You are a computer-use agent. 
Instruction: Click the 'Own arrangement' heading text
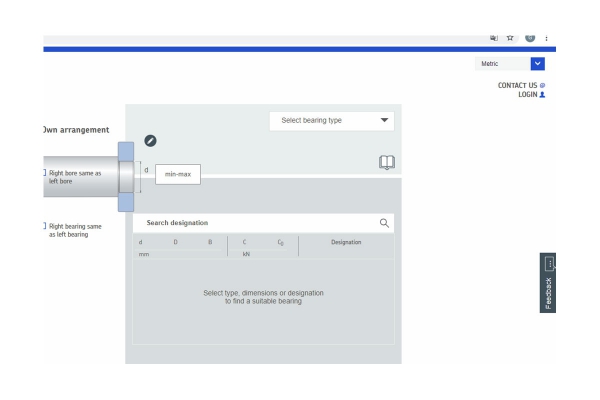(76, 130)
